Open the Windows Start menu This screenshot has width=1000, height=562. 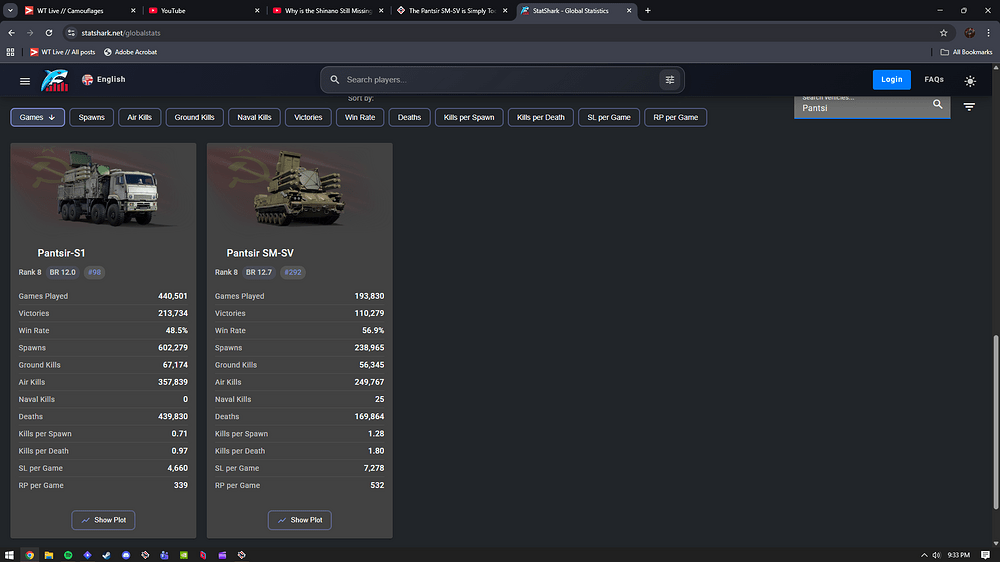9,555
